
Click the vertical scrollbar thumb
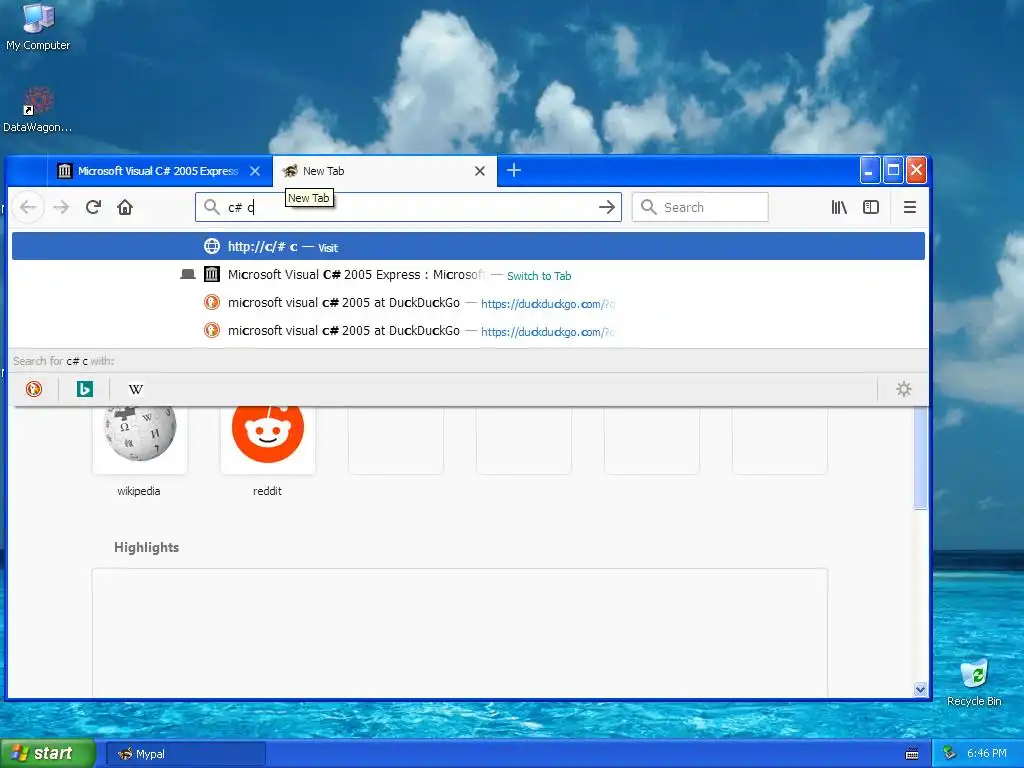920,457
